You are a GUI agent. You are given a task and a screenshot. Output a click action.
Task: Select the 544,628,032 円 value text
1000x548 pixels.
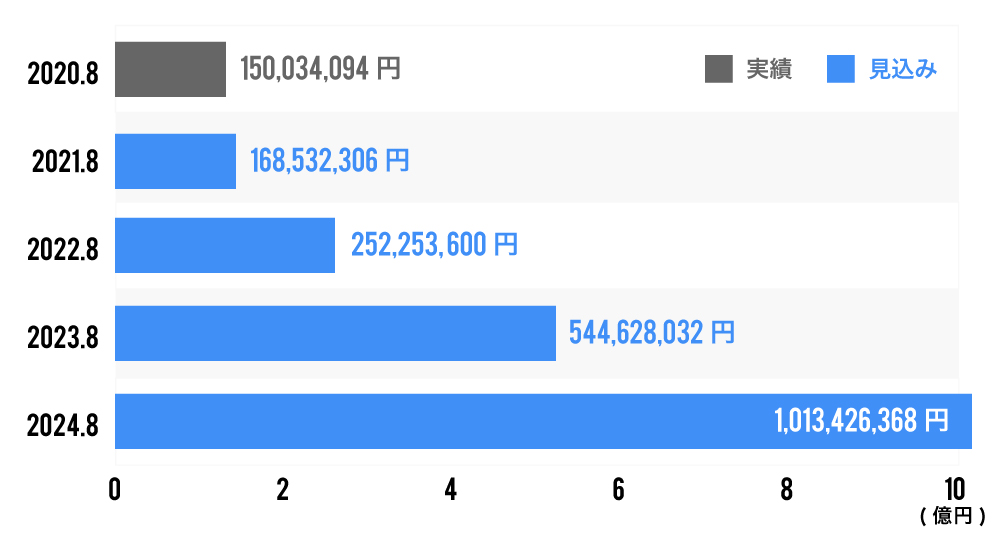pos(651,333)
